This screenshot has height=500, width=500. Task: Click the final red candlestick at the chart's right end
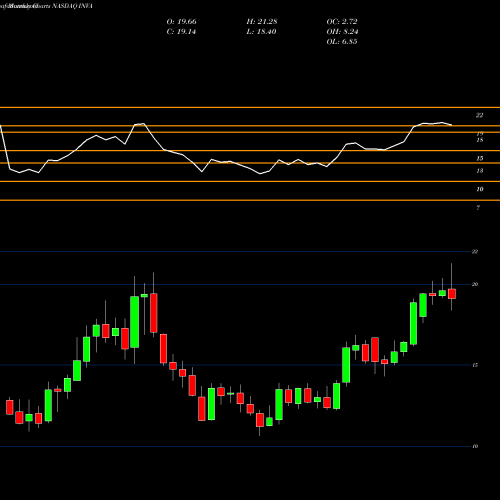tap(452, 294)
